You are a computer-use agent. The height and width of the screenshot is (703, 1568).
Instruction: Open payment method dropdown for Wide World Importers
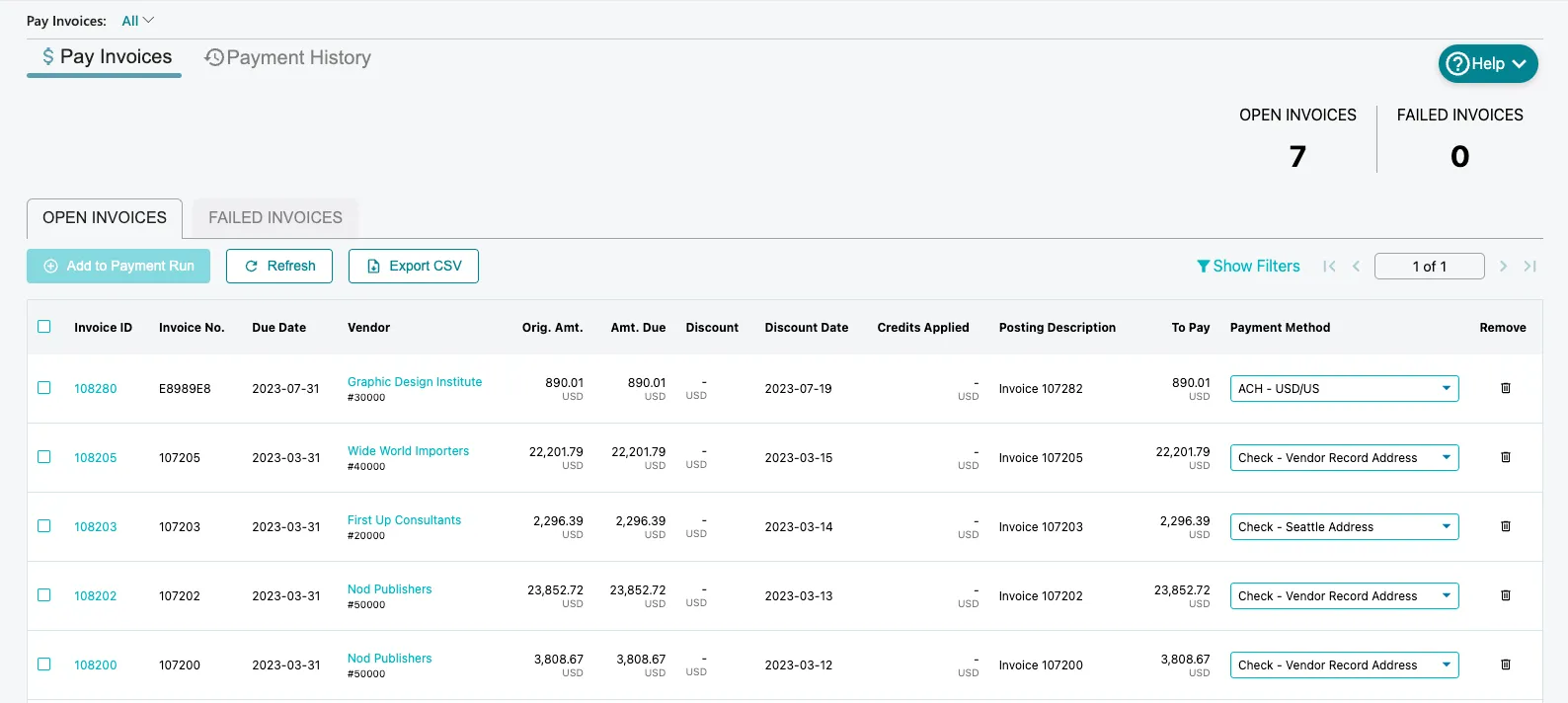click(1344, 457)
